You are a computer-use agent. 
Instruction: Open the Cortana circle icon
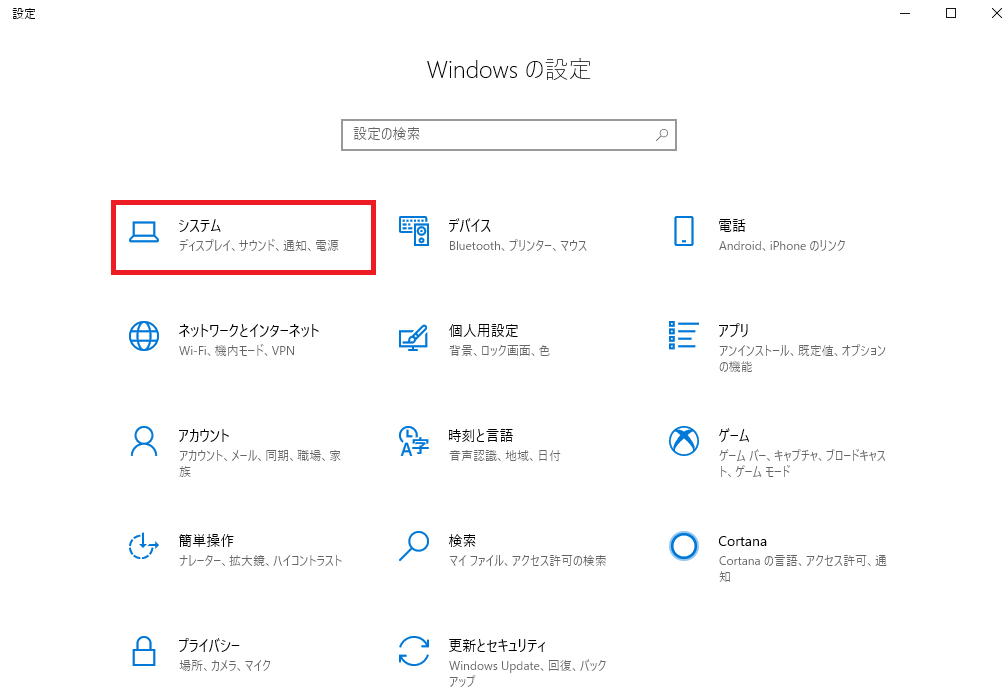(684, 546)
